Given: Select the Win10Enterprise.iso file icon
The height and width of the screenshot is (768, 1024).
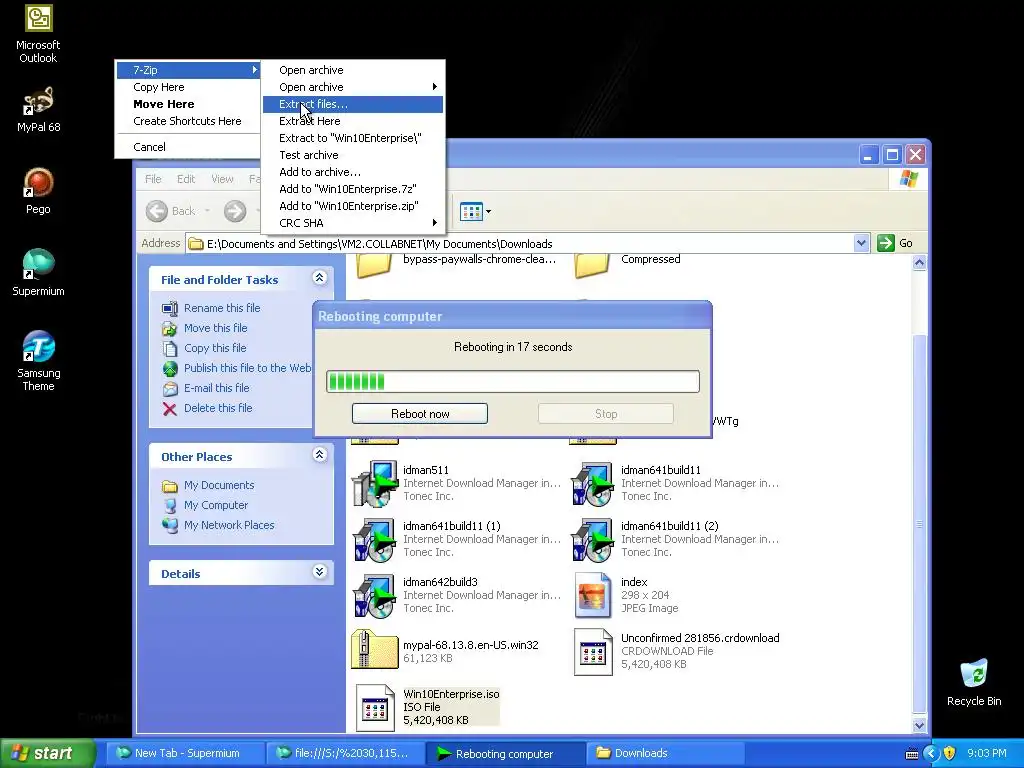Looking at the screenshot, I should coord(374,708).
